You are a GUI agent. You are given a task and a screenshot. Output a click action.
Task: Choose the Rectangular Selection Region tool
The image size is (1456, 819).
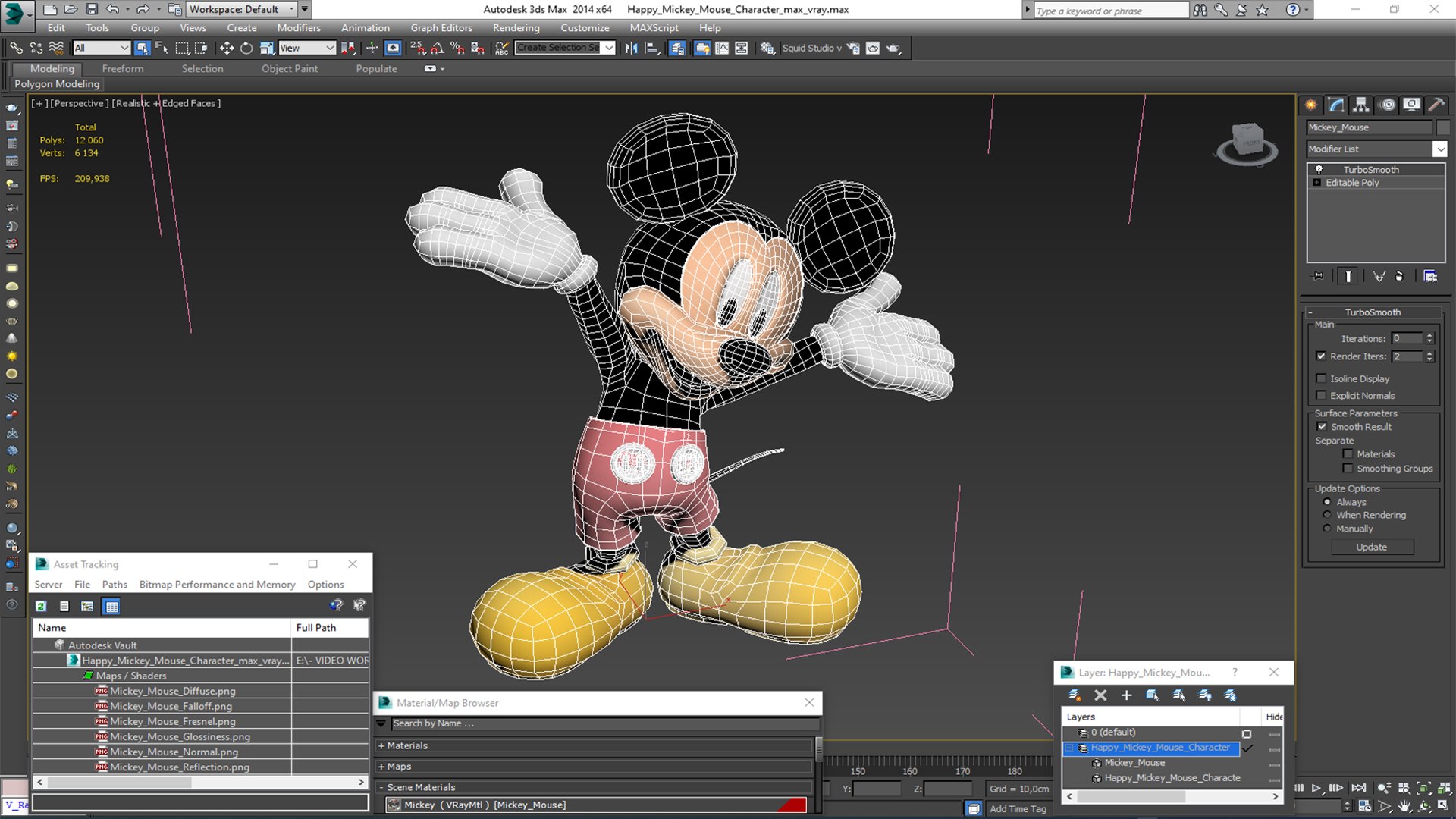pos(182,48)
